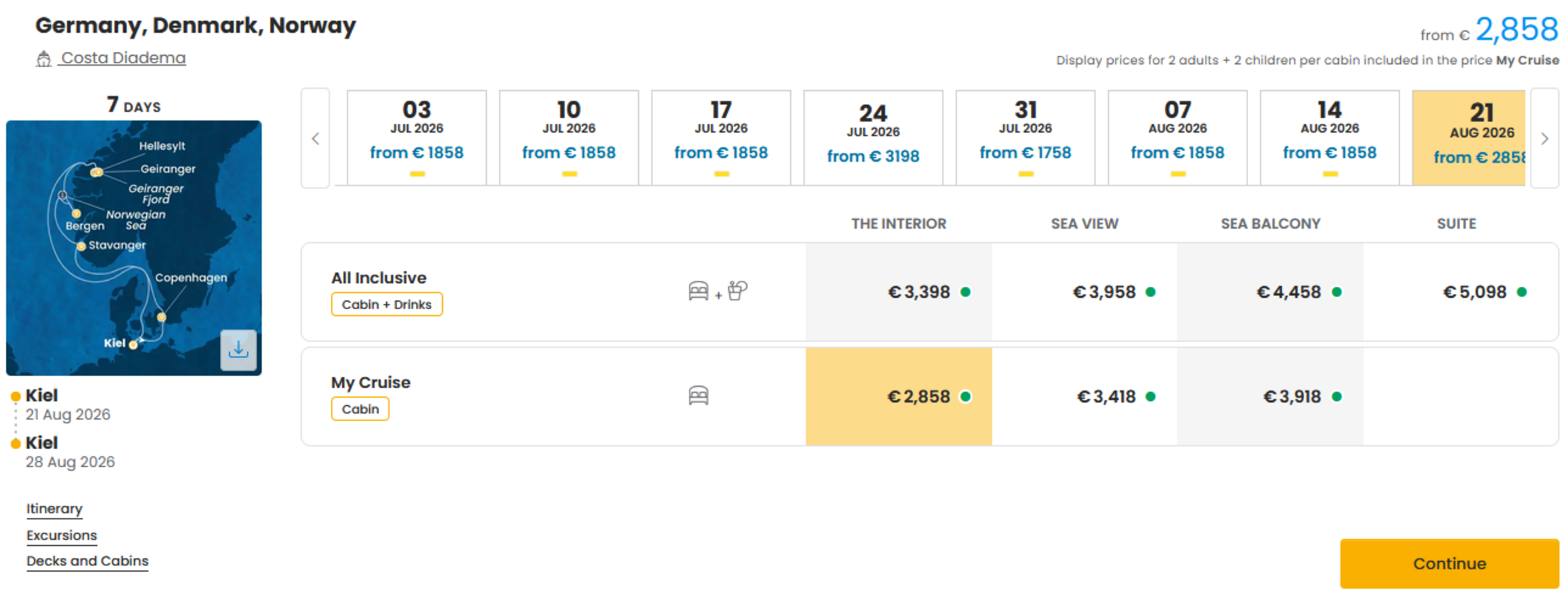Show previous departure dates arrow
1568x596 pixels.
tap(315, 139)
